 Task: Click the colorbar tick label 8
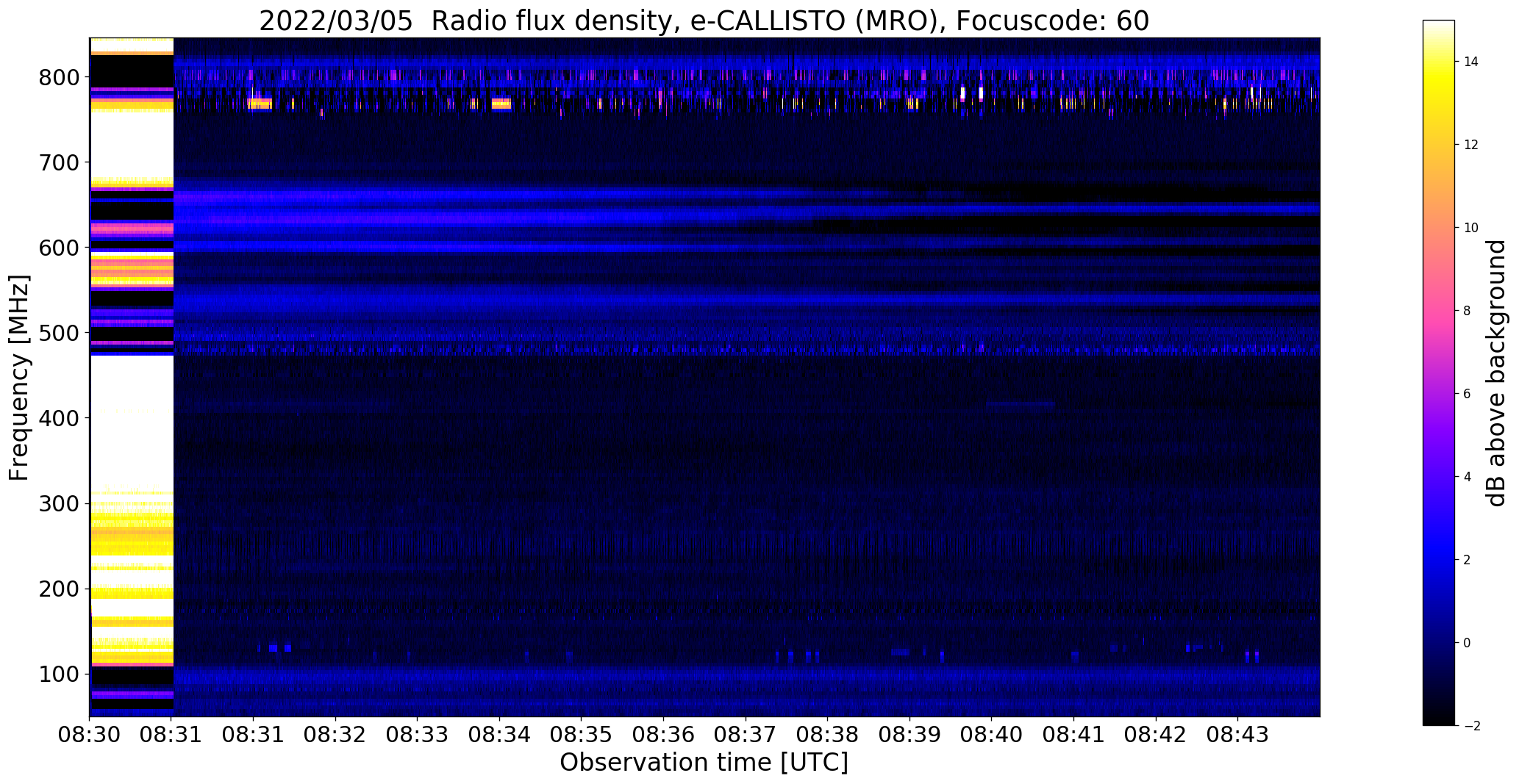pyautogui.click(x=1467, y=311)
